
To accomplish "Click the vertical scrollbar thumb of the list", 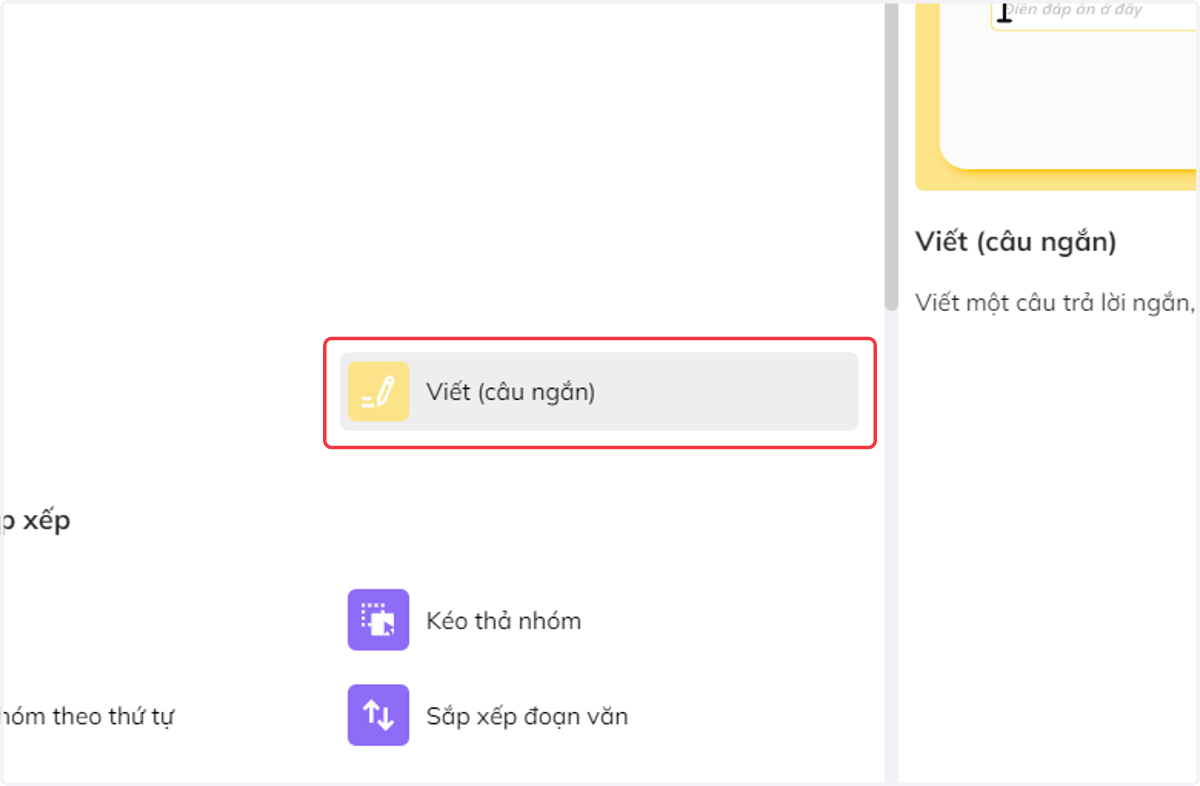I will [891, 155].
